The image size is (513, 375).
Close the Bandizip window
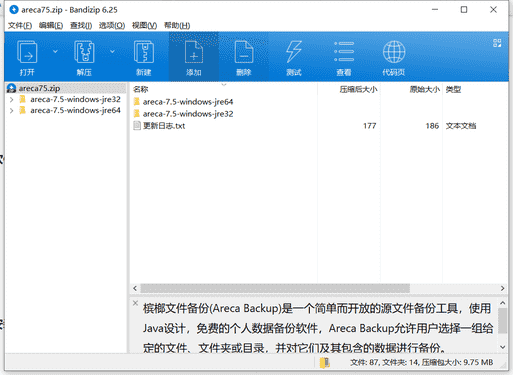point(493,10)
